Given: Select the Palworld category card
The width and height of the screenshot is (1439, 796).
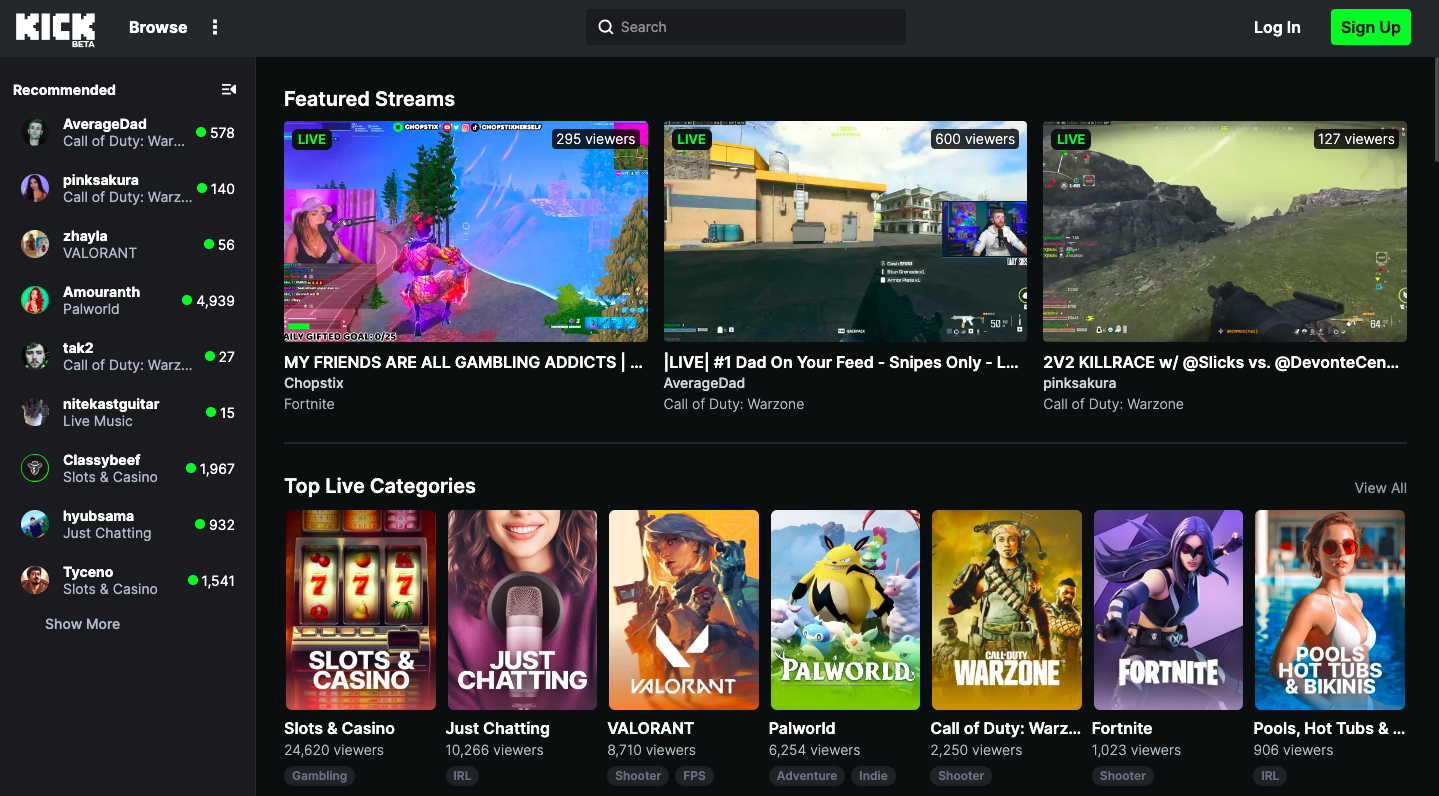Looking at the screenshot, I should (x=845, y=610).
